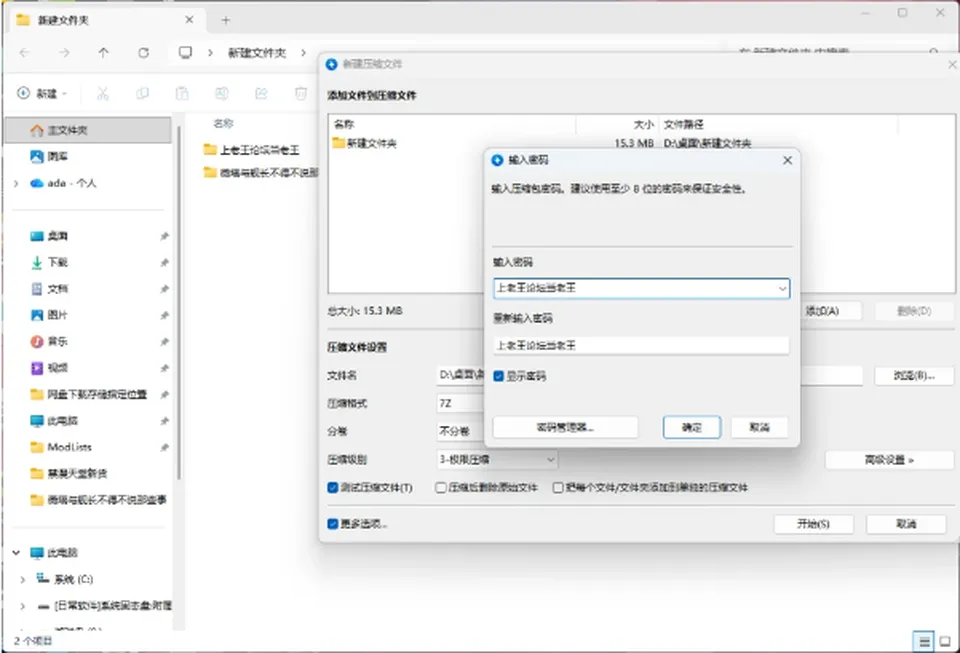Select the 新建文件夹 Explorer tab
This screenshot has width=960, height=653.
(x=105, y=20)
